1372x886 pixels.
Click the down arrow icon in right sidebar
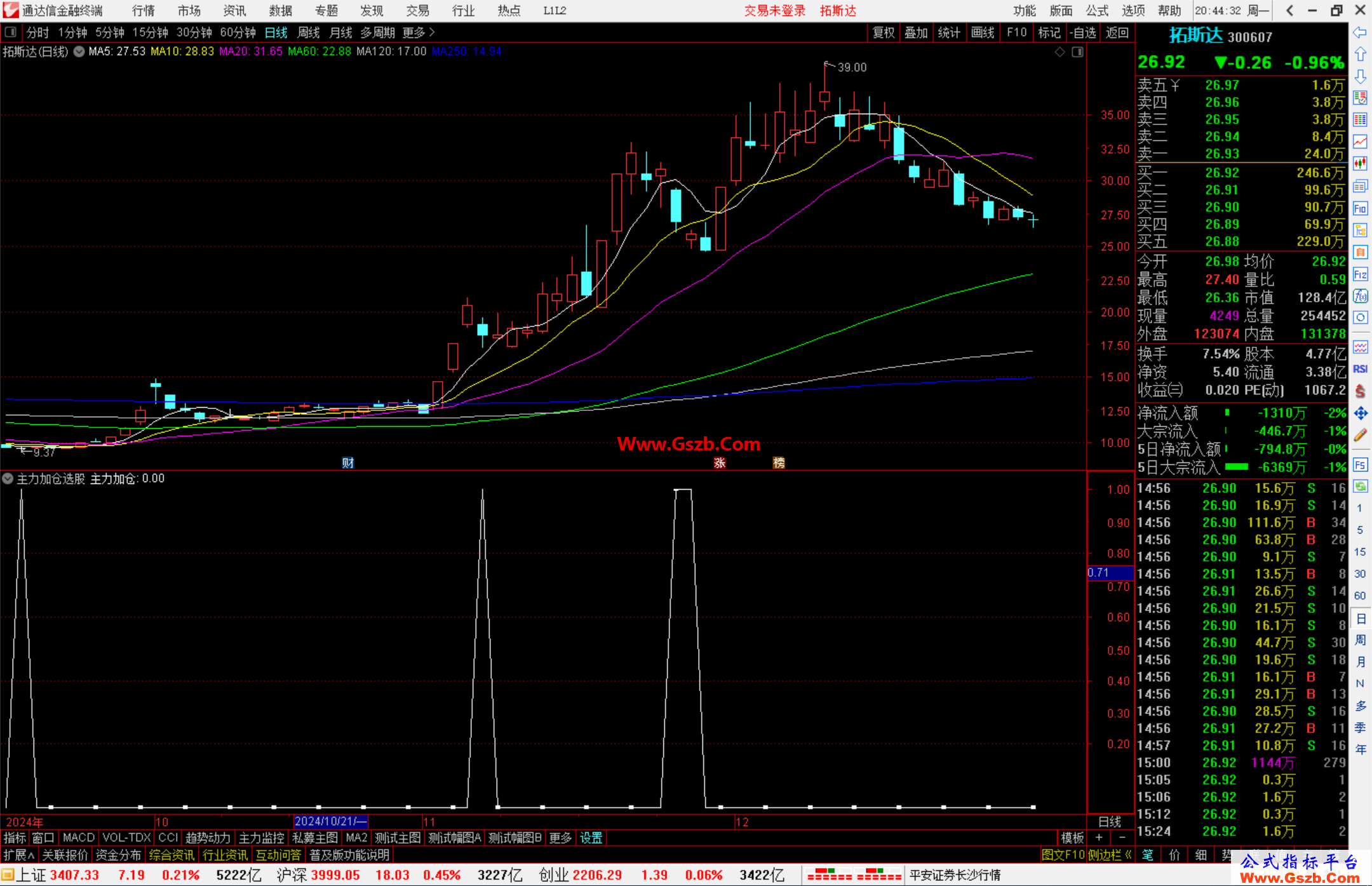1360,76
